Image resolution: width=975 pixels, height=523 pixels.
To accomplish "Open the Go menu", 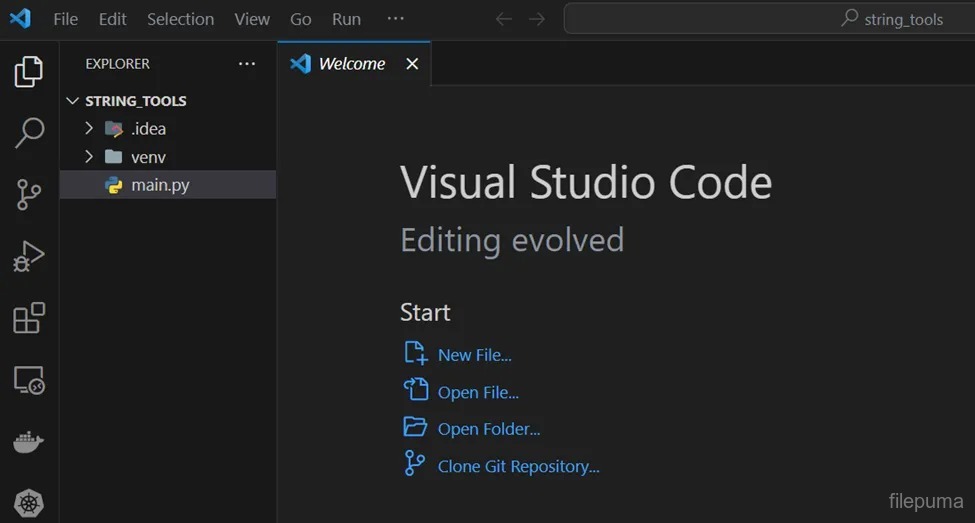I will [x=300, y=19].
